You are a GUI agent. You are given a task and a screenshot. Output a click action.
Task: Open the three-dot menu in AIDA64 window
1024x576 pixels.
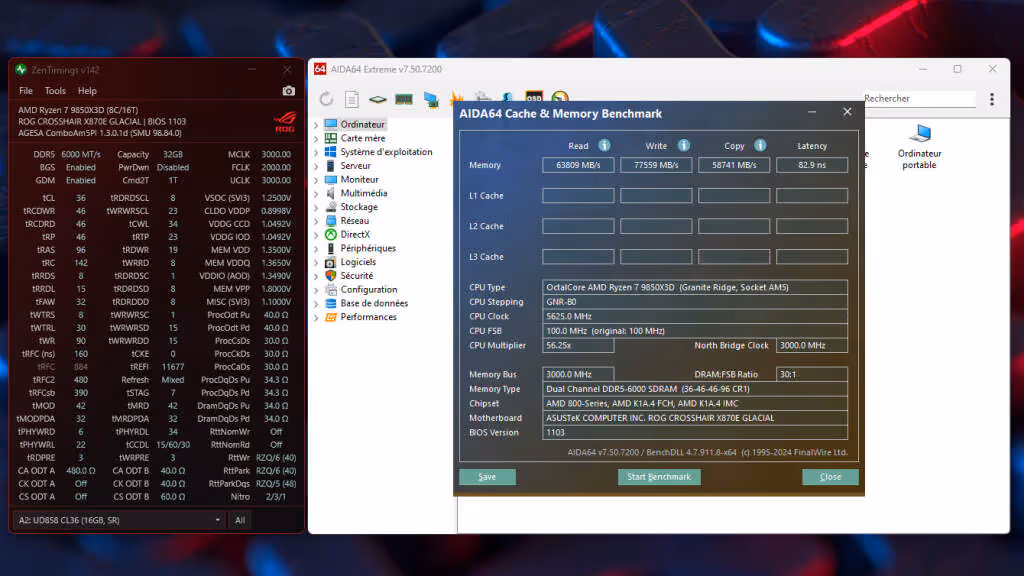[x=991, y=99]
